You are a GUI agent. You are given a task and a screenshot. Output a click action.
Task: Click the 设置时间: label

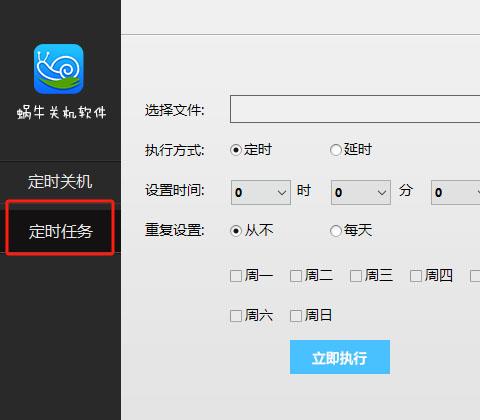coord(175,190)
